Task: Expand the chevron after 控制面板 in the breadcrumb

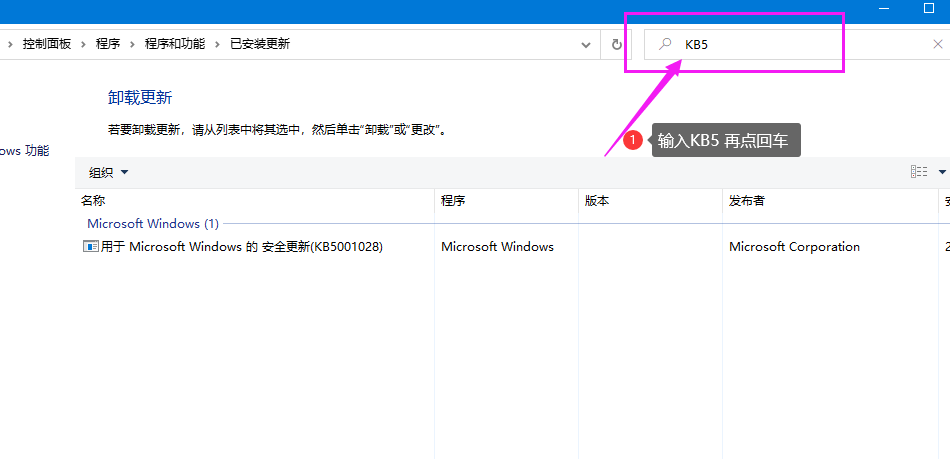Action: 84,44
